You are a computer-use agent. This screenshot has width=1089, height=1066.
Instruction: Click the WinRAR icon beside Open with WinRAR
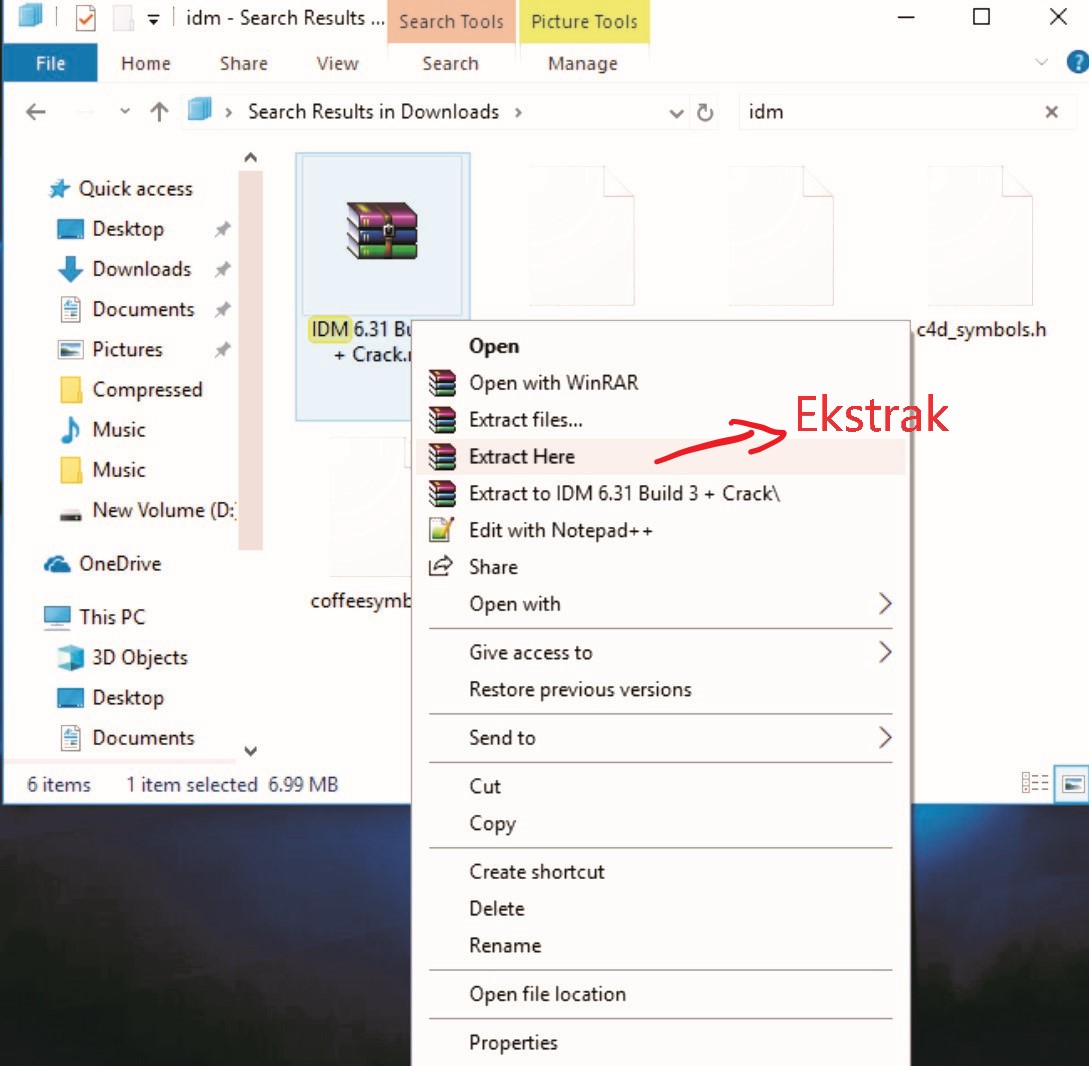click(442, 383)
